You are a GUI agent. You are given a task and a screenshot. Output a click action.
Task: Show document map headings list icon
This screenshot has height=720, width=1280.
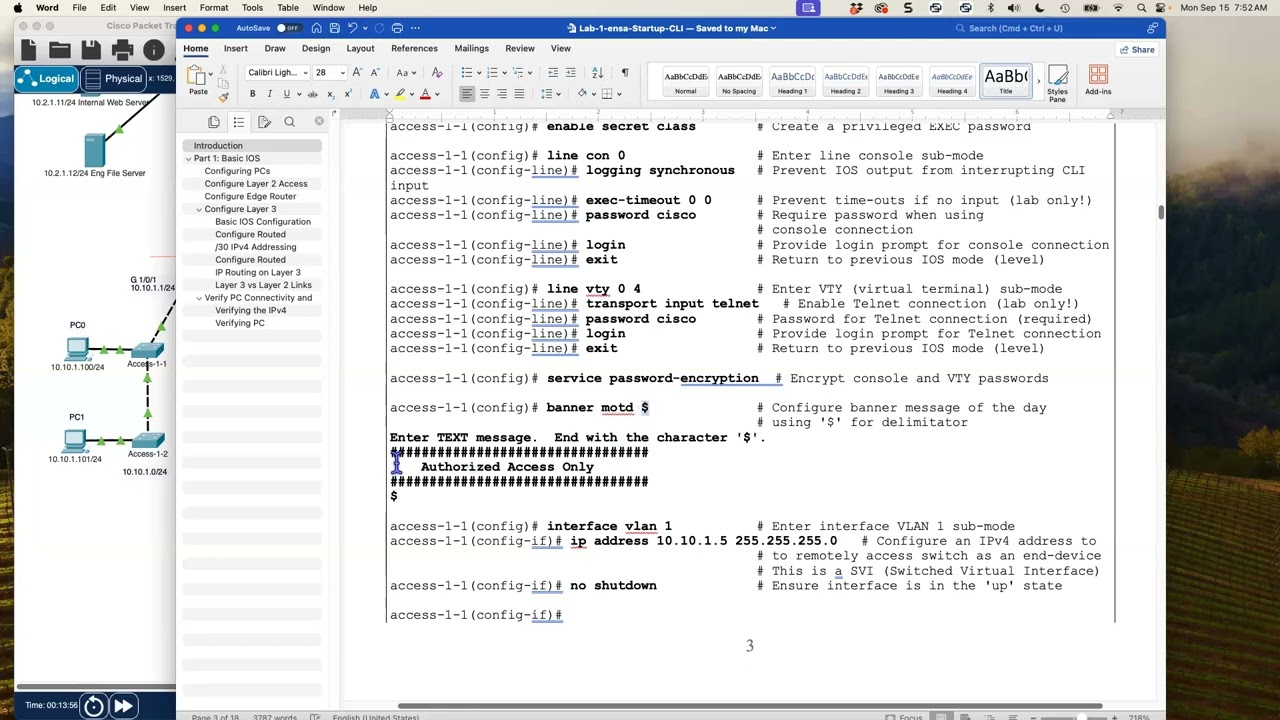tap(239, 122)
